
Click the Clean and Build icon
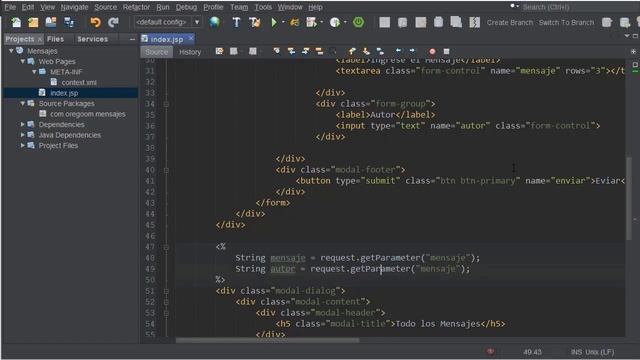[x=255, y=22]
